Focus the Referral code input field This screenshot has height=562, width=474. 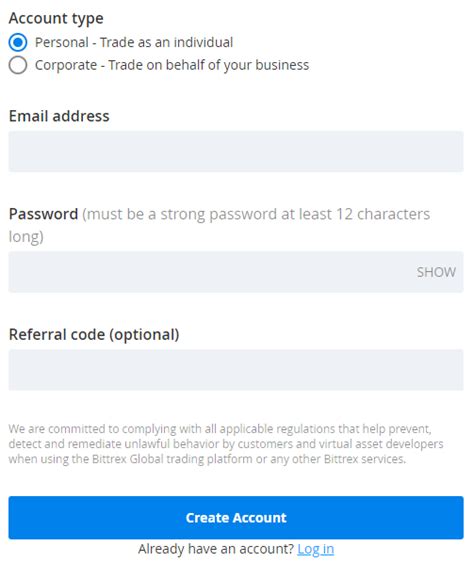pos(236,370)
